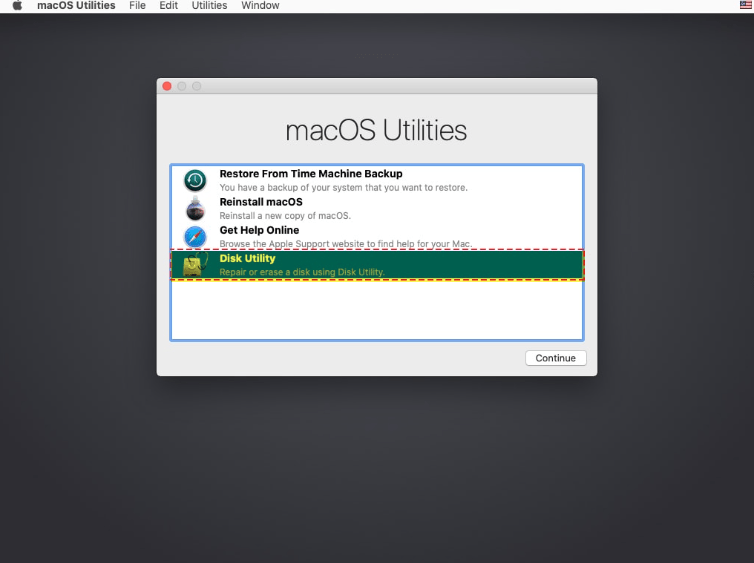Click 'You have a backup of your system' description

tap(343, 188)
